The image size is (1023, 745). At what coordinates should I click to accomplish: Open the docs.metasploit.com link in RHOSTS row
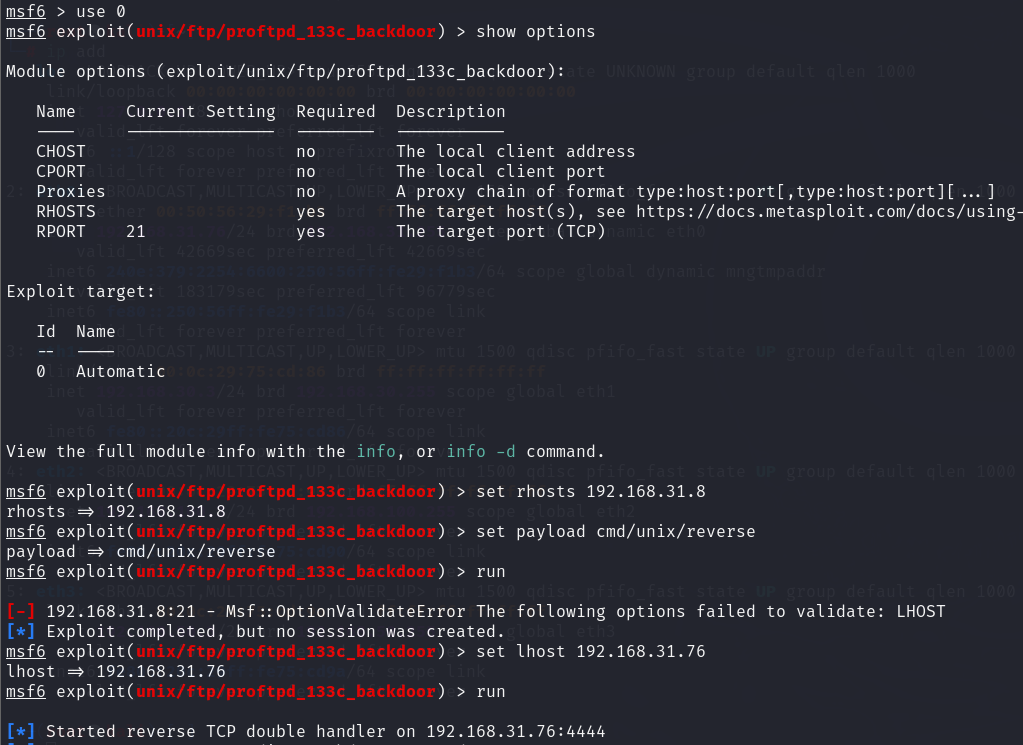pyautogui.click(x=829, y=212)
